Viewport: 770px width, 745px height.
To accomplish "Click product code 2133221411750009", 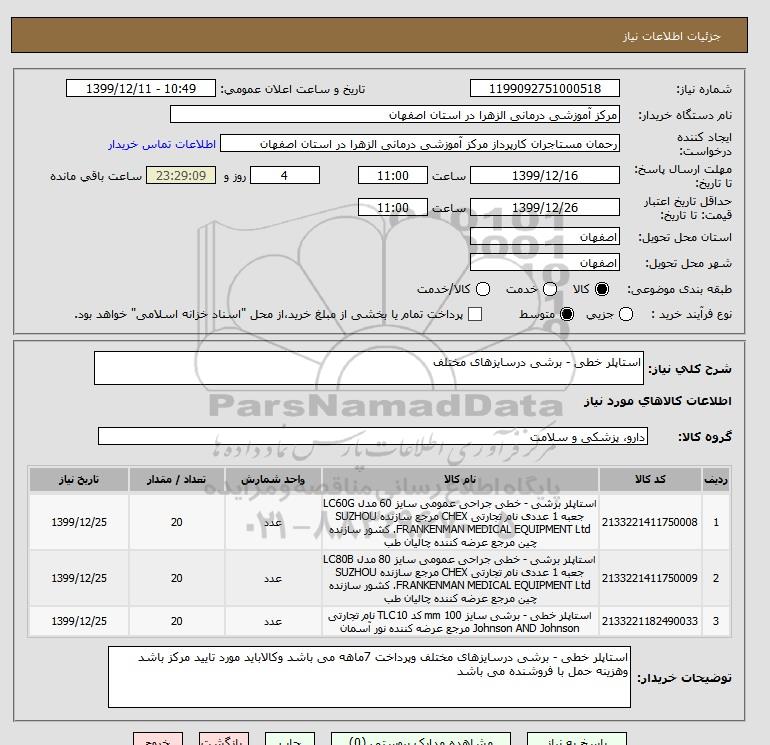I will [650, 578].
